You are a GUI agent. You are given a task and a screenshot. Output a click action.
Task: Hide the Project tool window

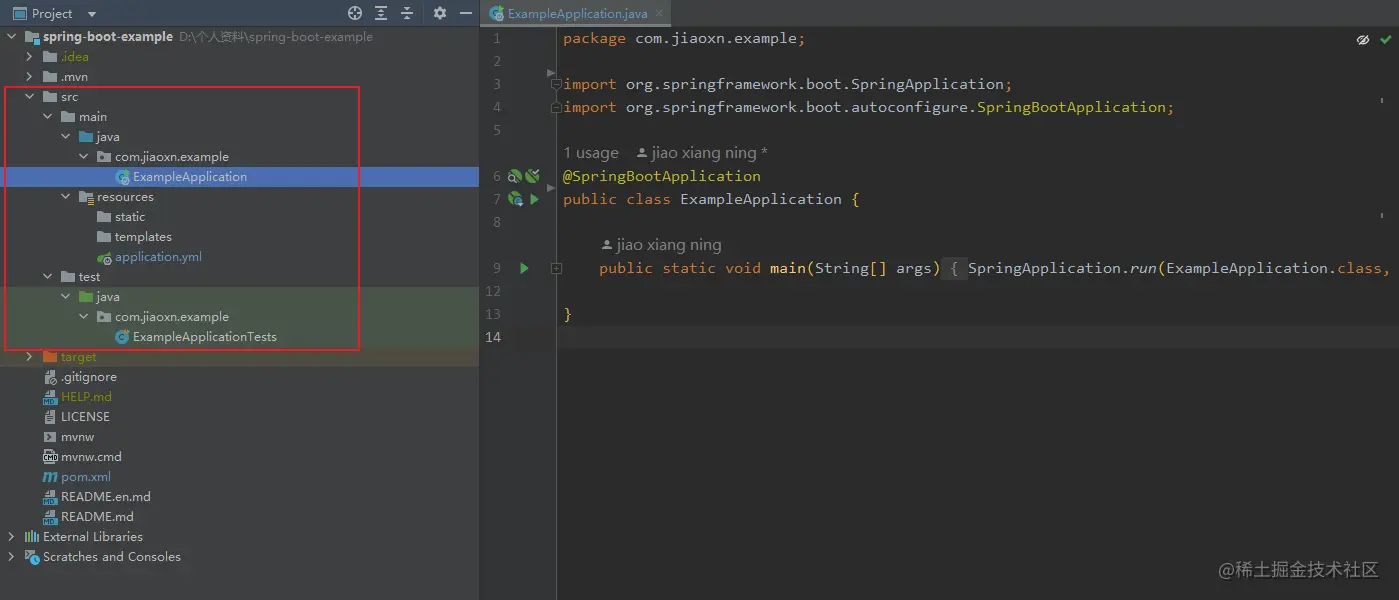[x=466, y=13]
